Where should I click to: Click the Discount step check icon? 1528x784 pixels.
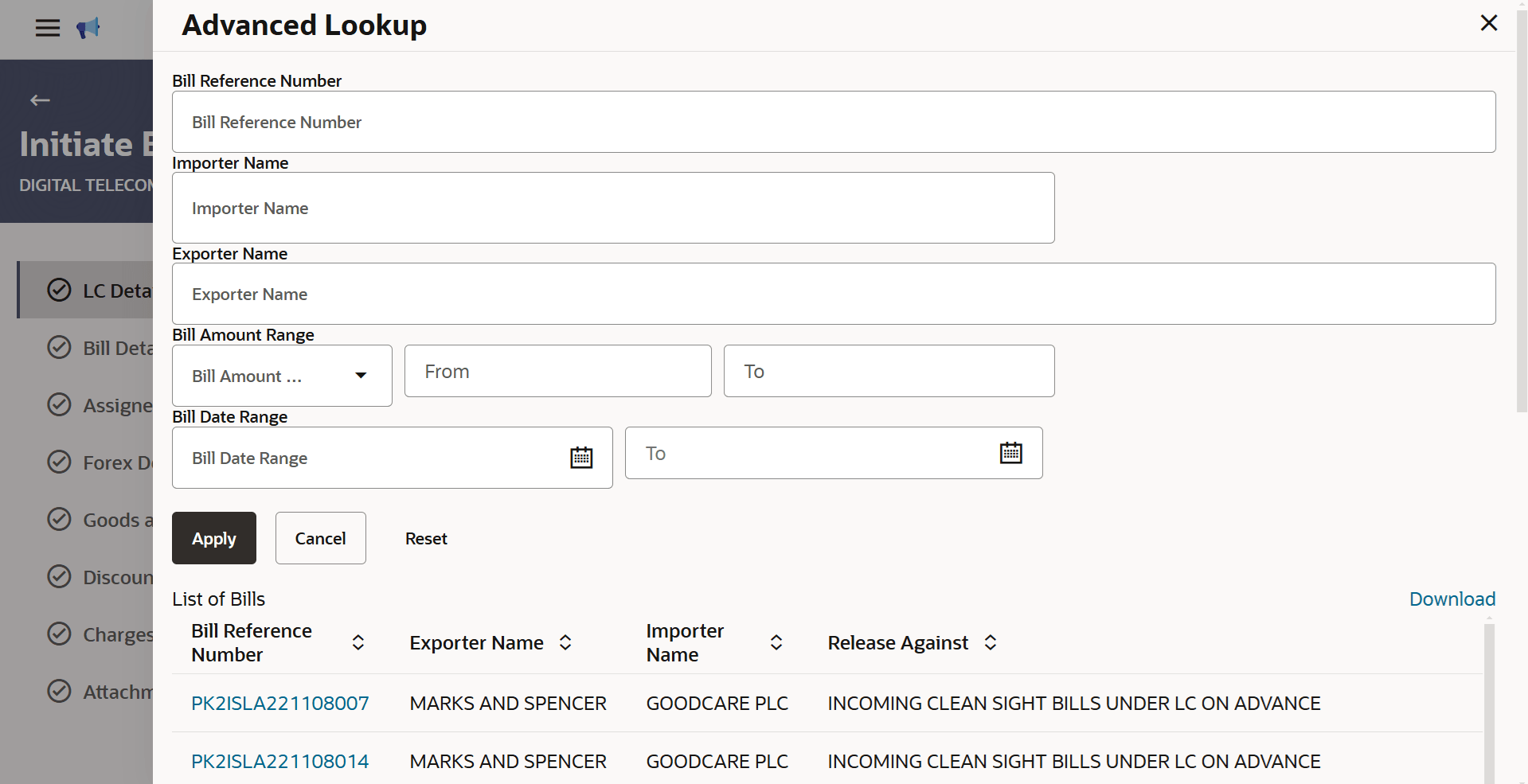pyautogui.click(x=59, y=576)
